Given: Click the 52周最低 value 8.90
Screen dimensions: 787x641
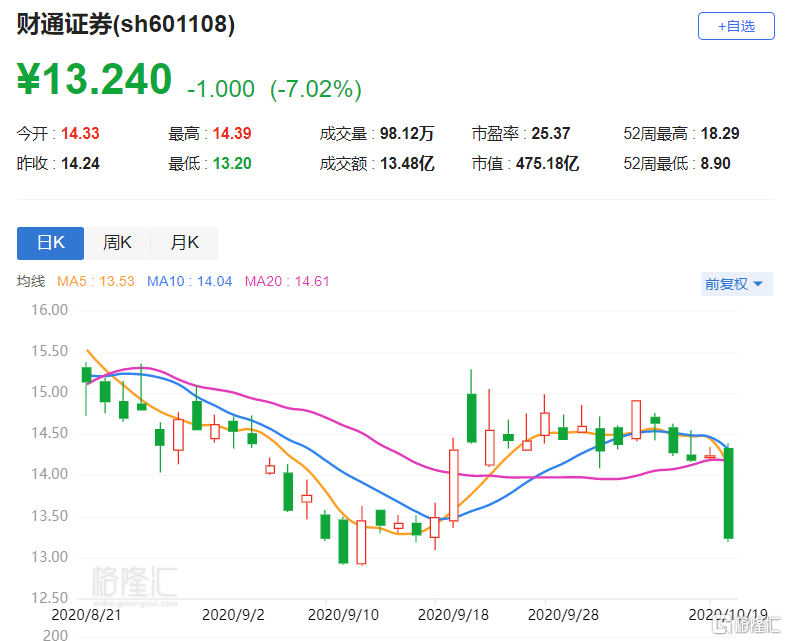Looking at the screenshot, I should coord(715,164).
